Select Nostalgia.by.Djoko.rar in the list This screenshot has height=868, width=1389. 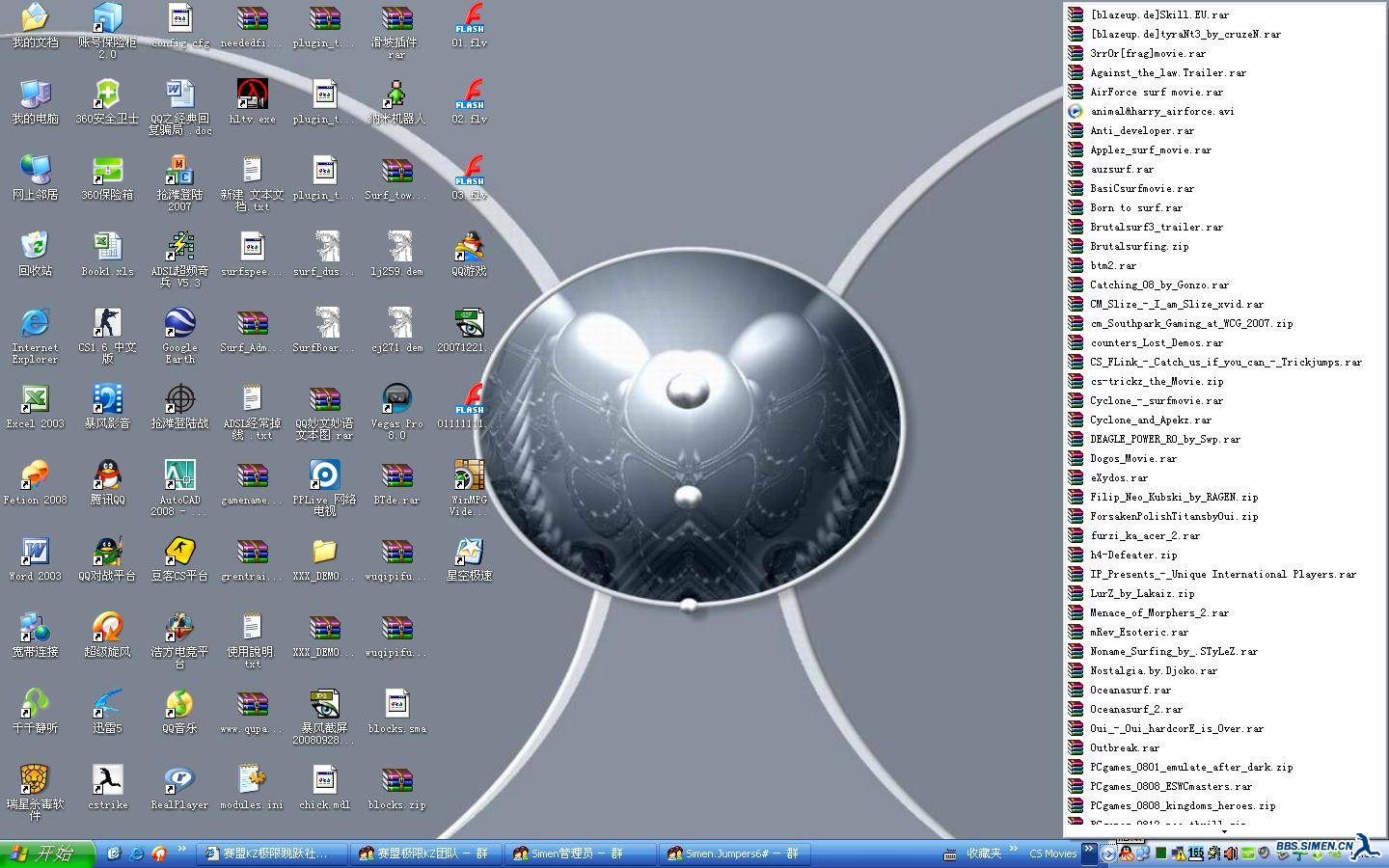pyautogui.click(x=1223, y=670)
